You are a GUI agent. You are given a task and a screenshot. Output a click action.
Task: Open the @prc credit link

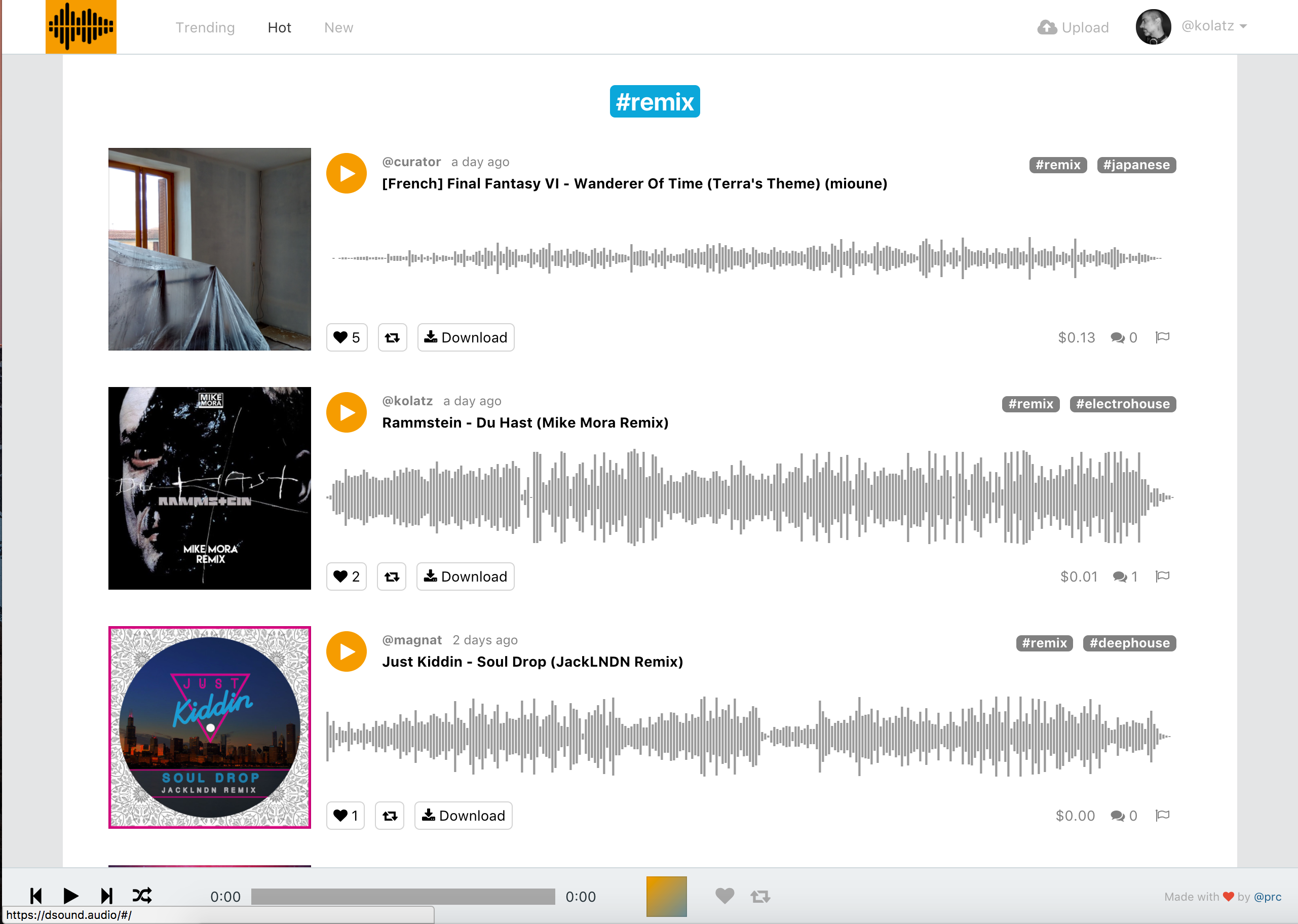tap(1267, 897)
